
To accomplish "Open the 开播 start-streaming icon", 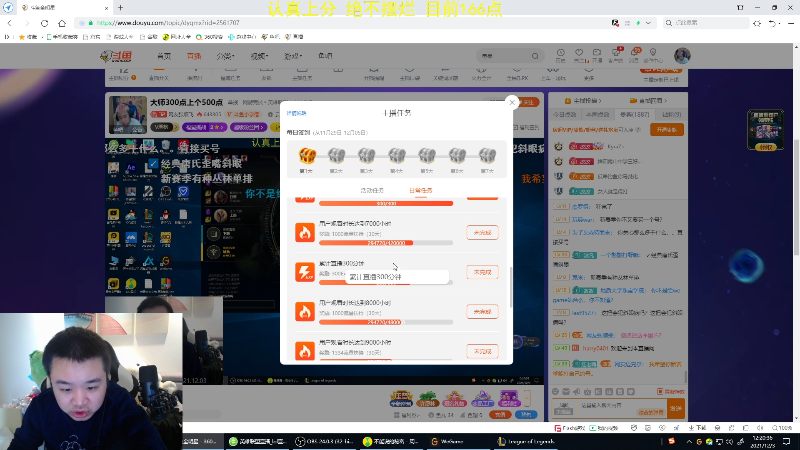I will point(597,55).
